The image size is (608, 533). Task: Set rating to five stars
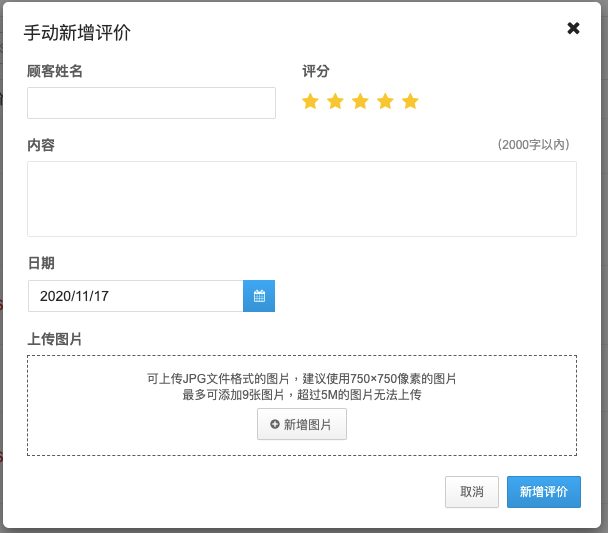(x=410, y=102)
